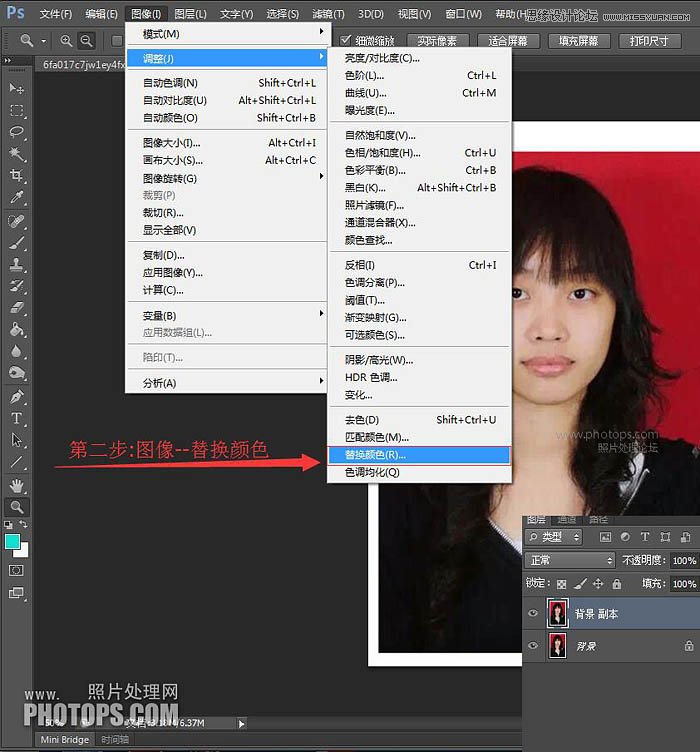Image resolution: width=700 pixels, height=752 pixels.
Task: Filter layers by pixel layer icon
Action: tap(606, 537)
